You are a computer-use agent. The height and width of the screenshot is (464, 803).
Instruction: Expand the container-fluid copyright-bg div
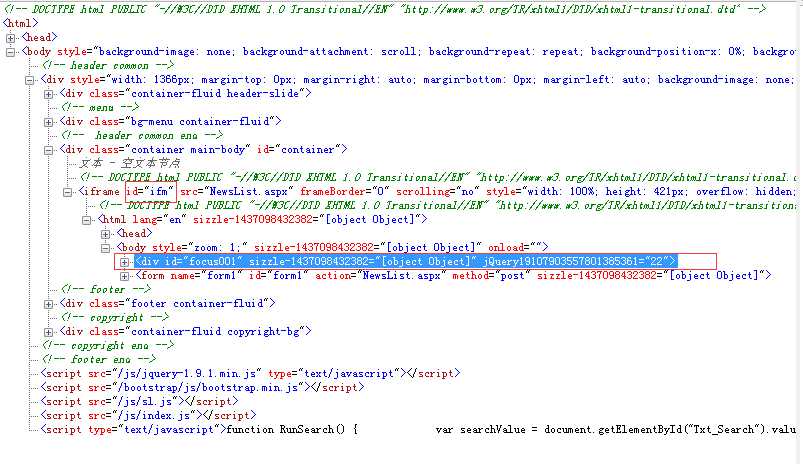click(48, 332)
